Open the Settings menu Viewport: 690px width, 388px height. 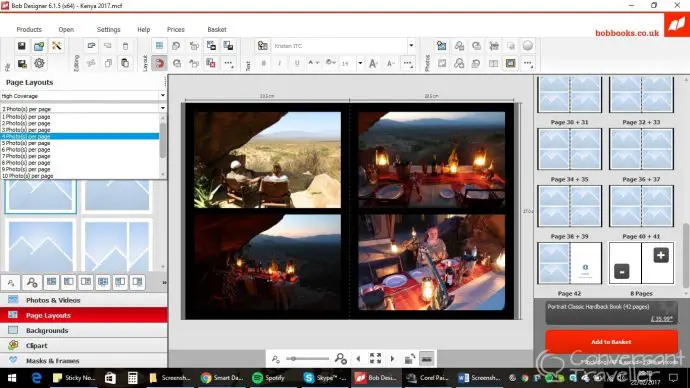pos(108,29)
